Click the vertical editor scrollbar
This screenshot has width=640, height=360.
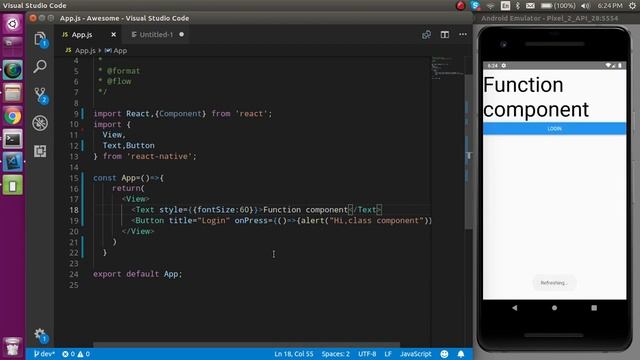(x=469, y=151)
